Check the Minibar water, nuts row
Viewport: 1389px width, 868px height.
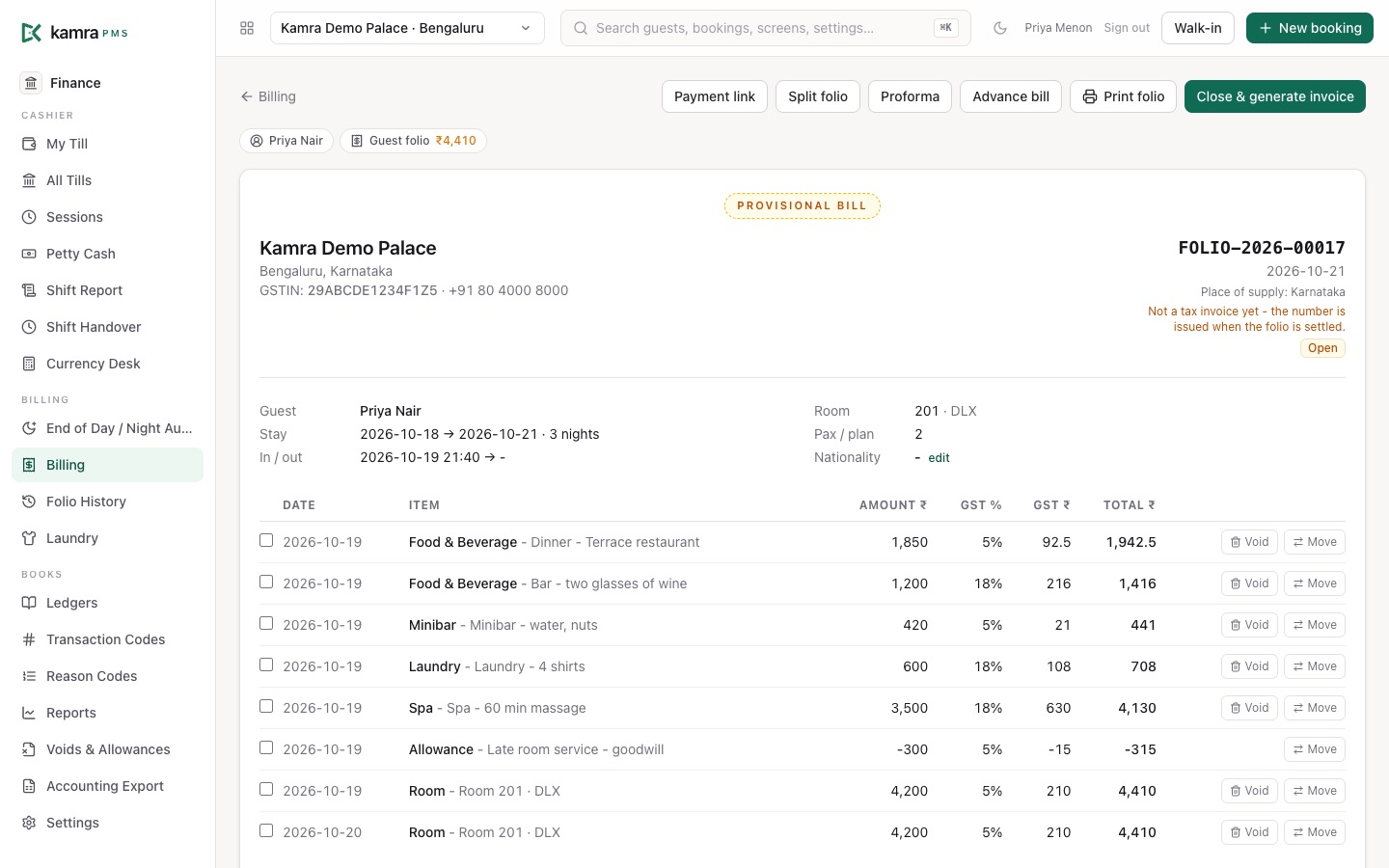(266, 624)
